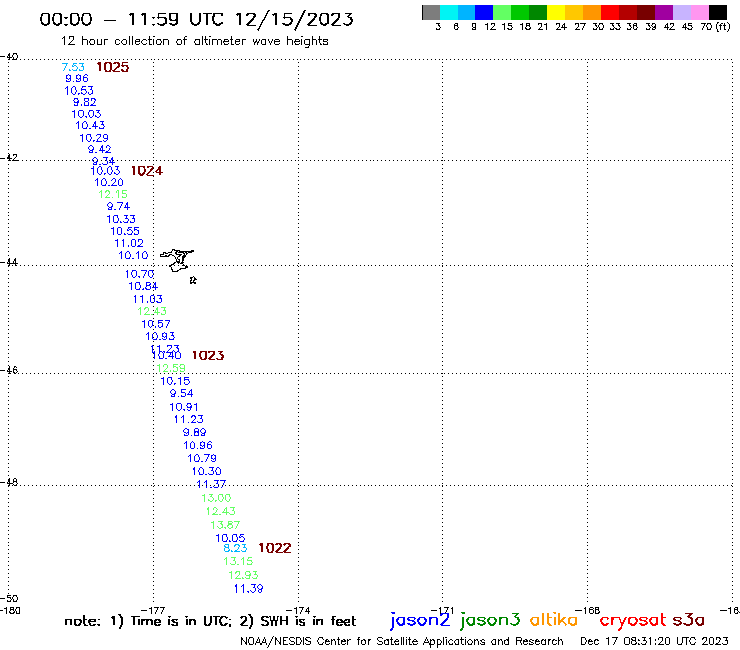Select wave height value 10.84
This screenshot has width=740, height=650.
click(x=143, y=286)
